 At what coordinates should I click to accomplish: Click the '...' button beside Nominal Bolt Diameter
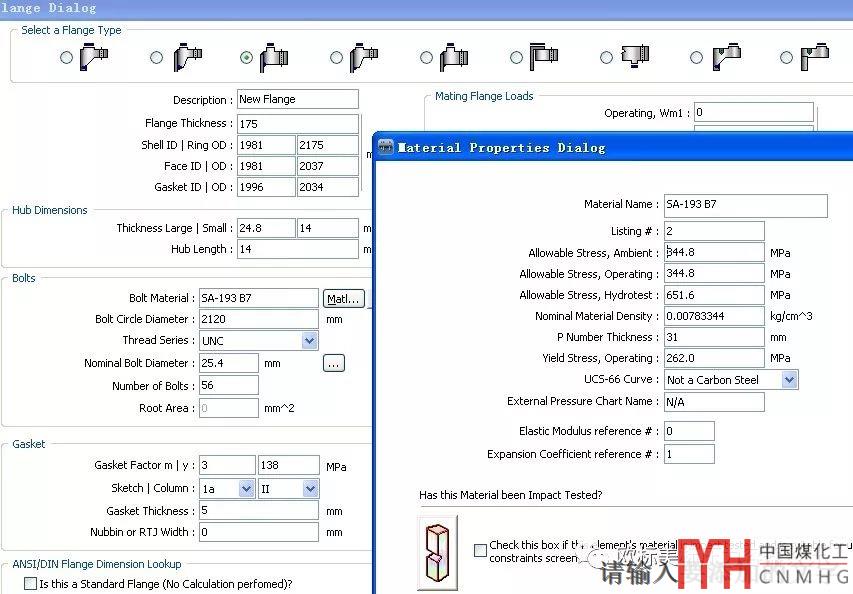(x=334, y=363)
